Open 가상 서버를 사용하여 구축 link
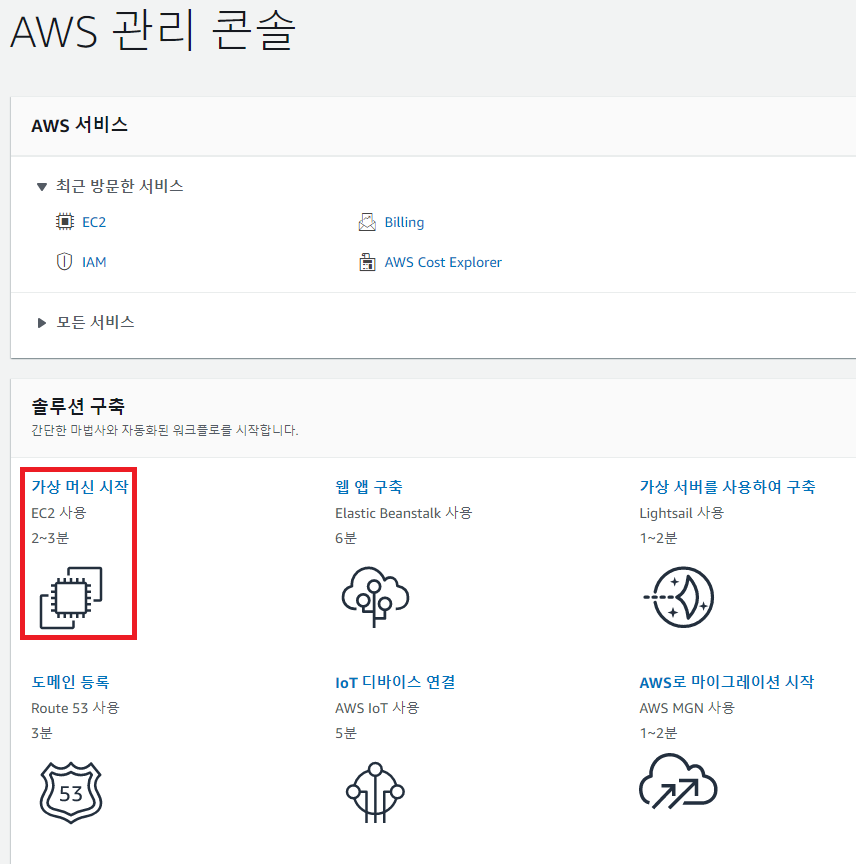The image size is (856, 864). (727, 487)
